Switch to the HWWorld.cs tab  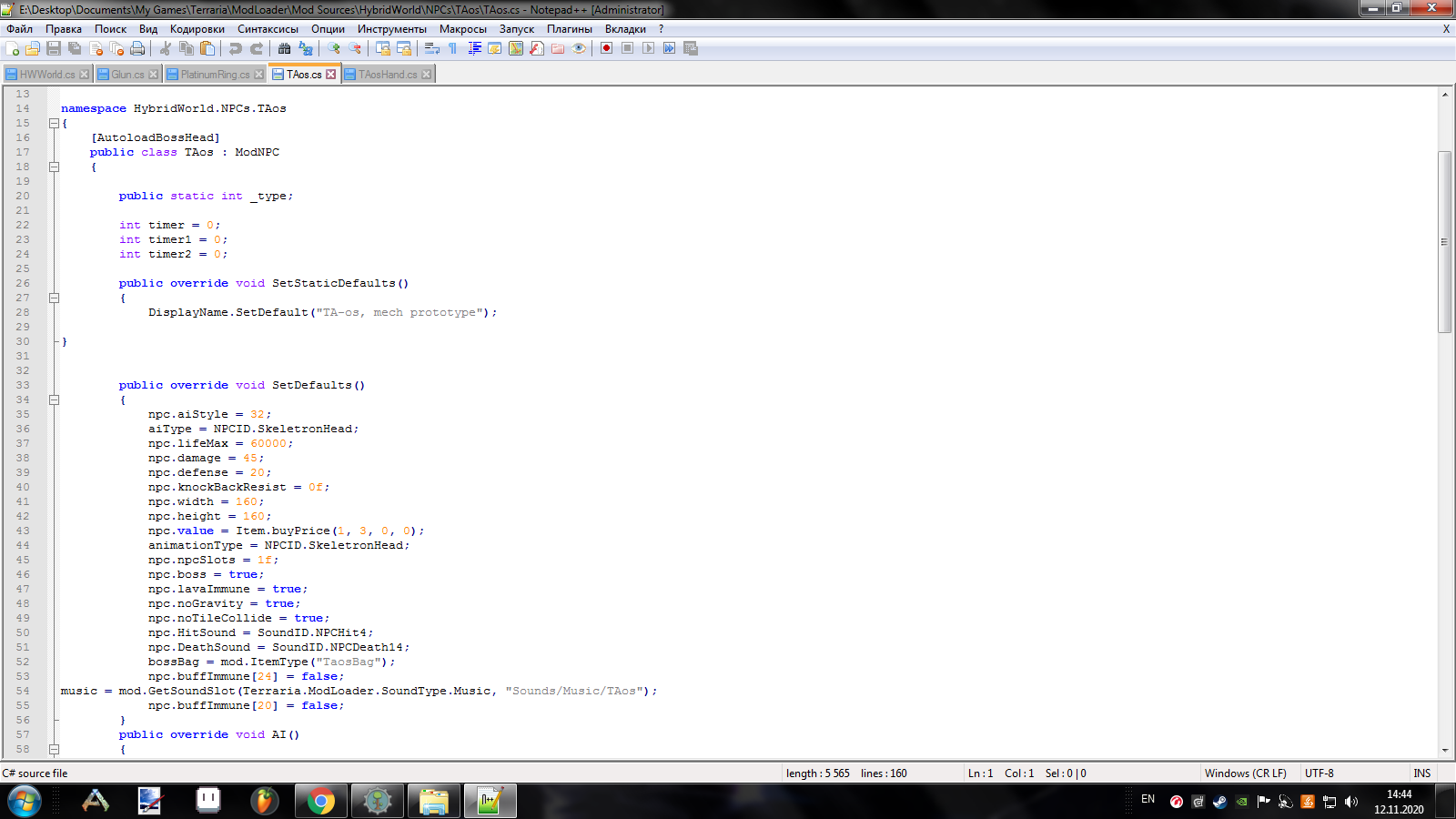tap(47, 75)
